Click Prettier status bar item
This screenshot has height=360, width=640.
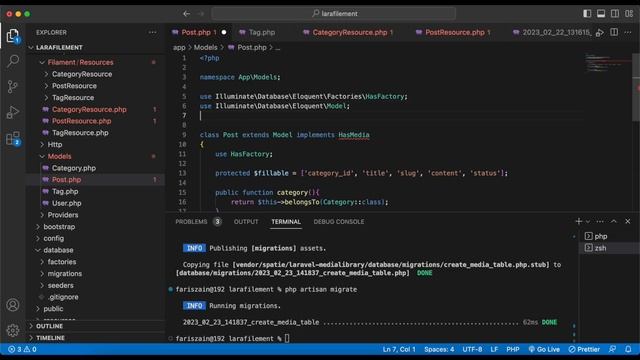584,349
